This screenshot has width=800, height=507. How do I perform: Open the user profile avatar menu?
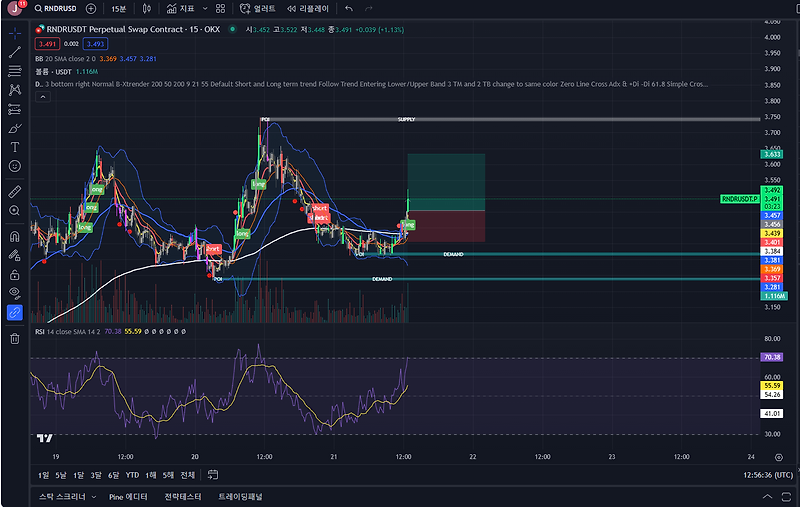(15, 8)
